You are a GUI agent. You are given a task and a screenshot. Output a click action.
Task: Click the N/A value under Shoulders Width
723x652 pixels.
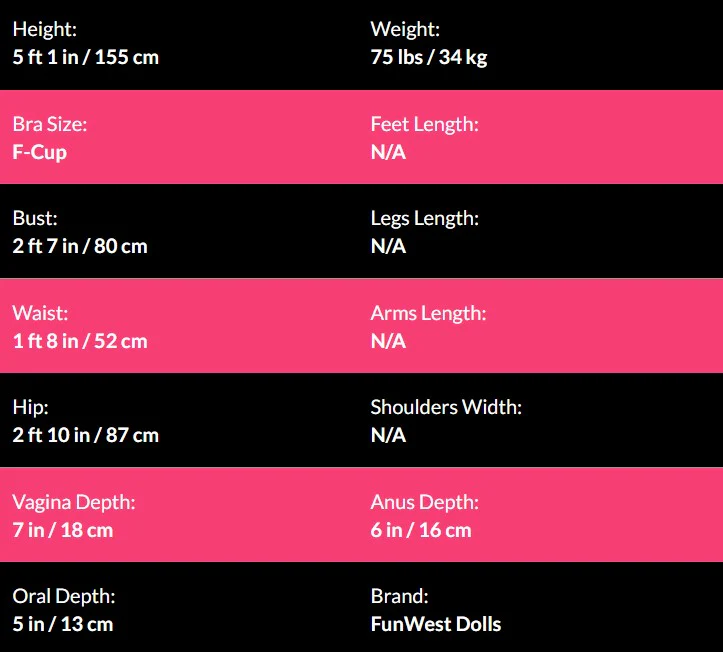388,435
